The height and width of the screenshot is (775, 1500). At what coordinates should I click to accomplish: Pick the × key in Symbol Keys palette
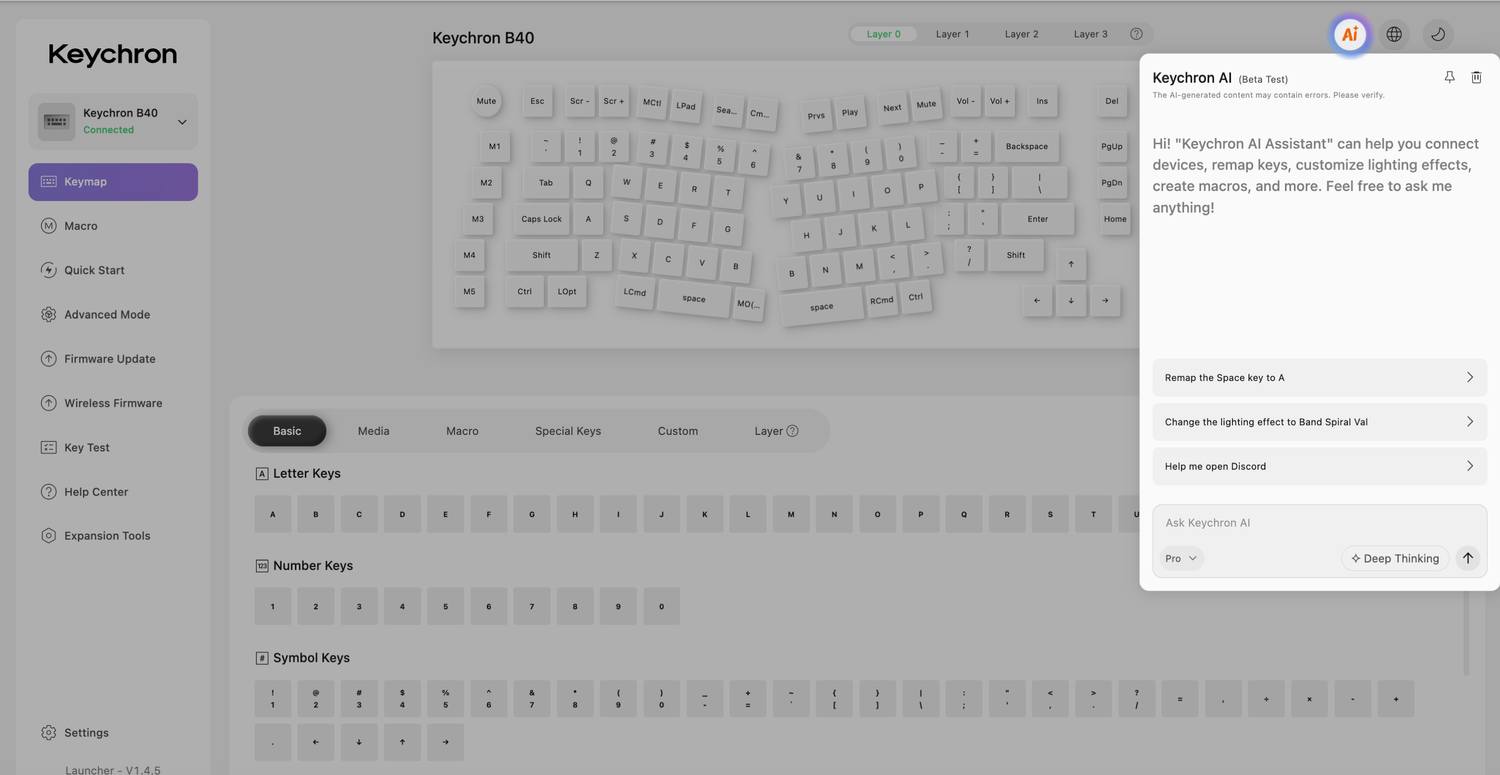(1309, 699)
